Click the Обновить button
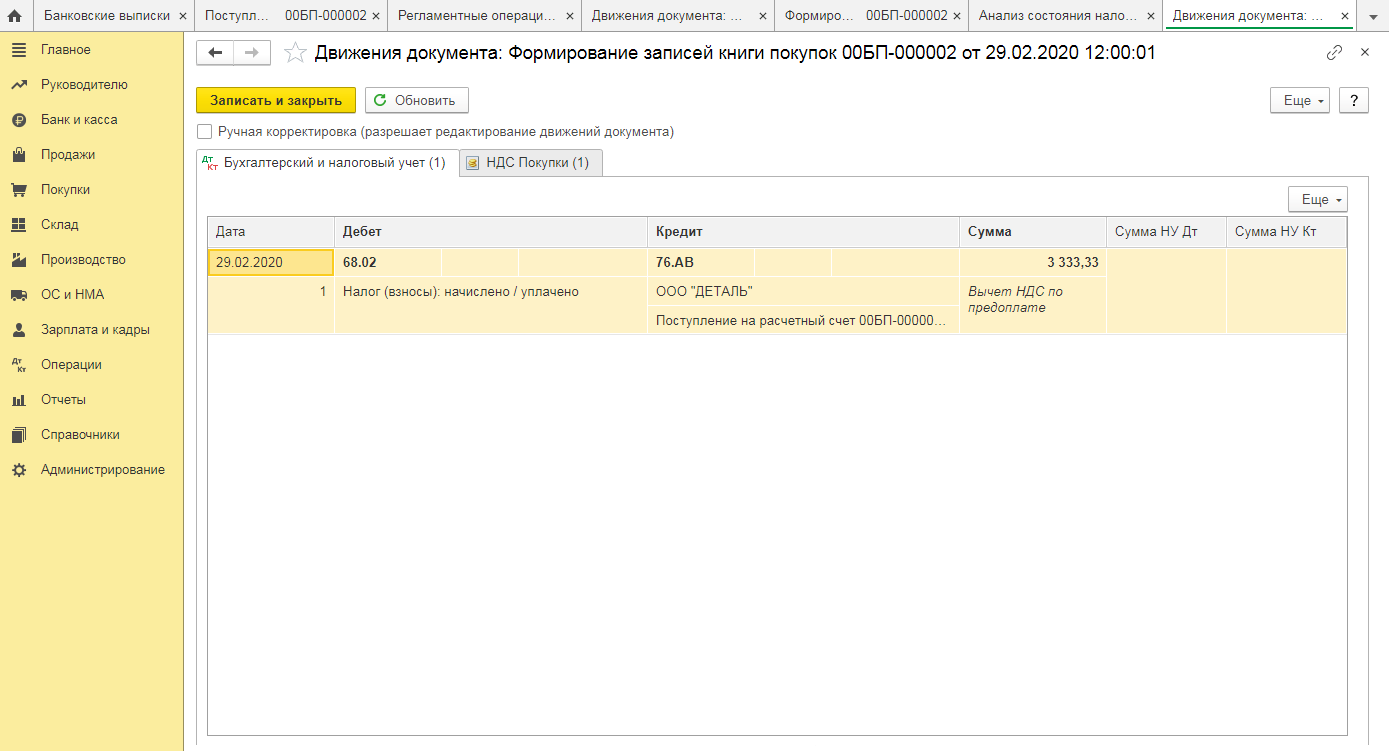 pyautogui.click(x=416, y=100)
